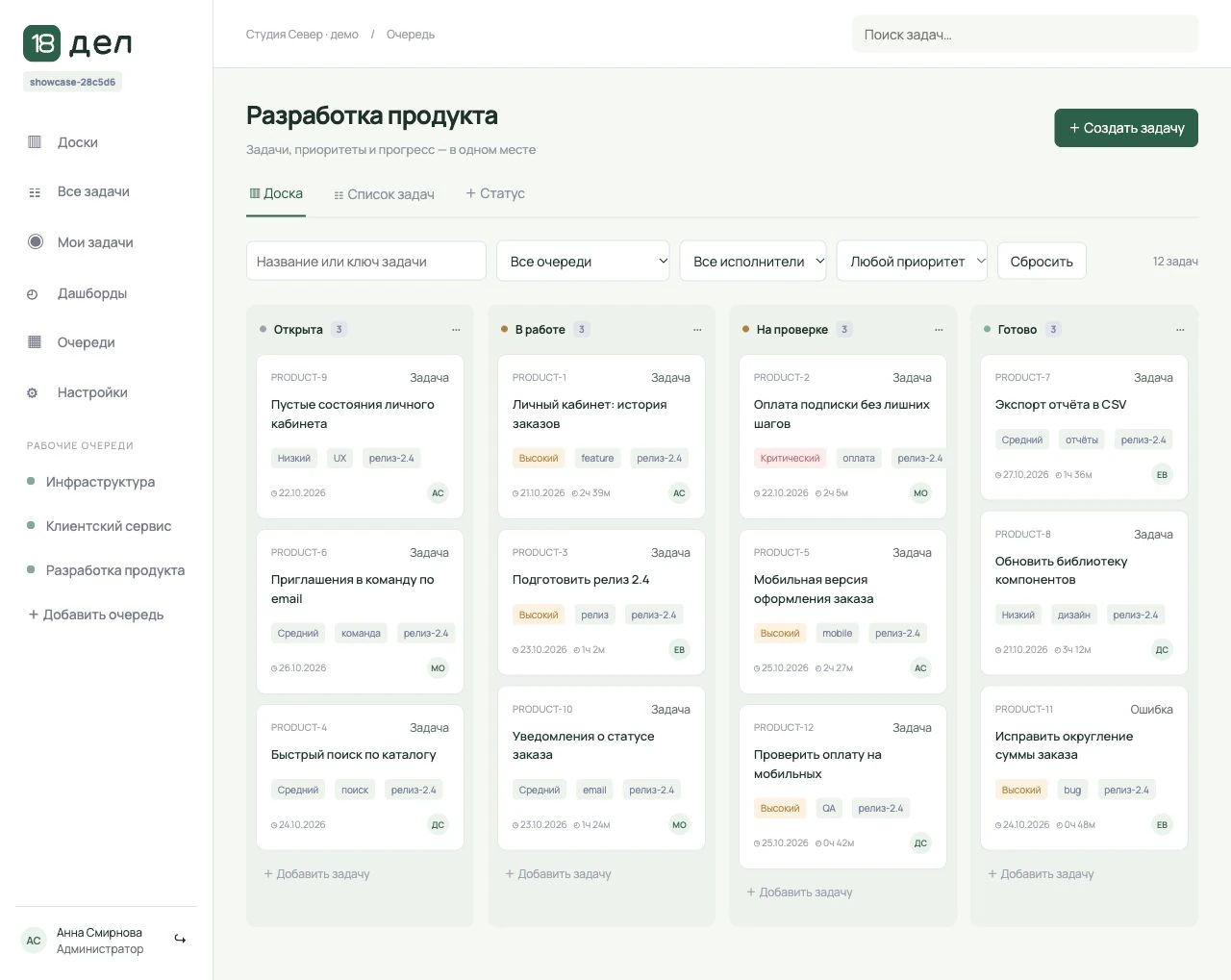1231x980 pixels.
Task: Open the Разработка продукта queue in sidebar
Action: [115, 570]
